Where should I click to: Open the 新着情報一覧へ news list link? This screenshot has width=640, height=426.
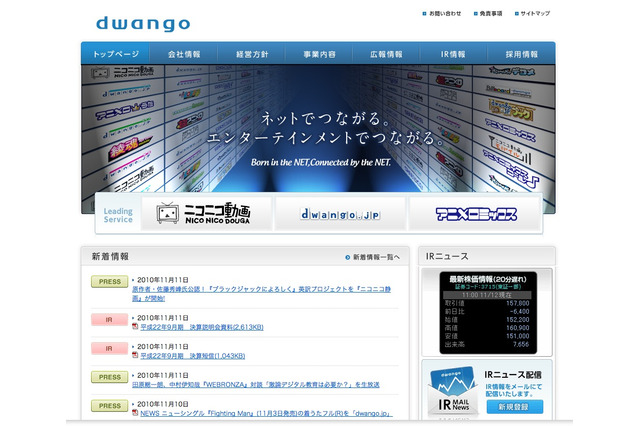(x=376, y=257)
